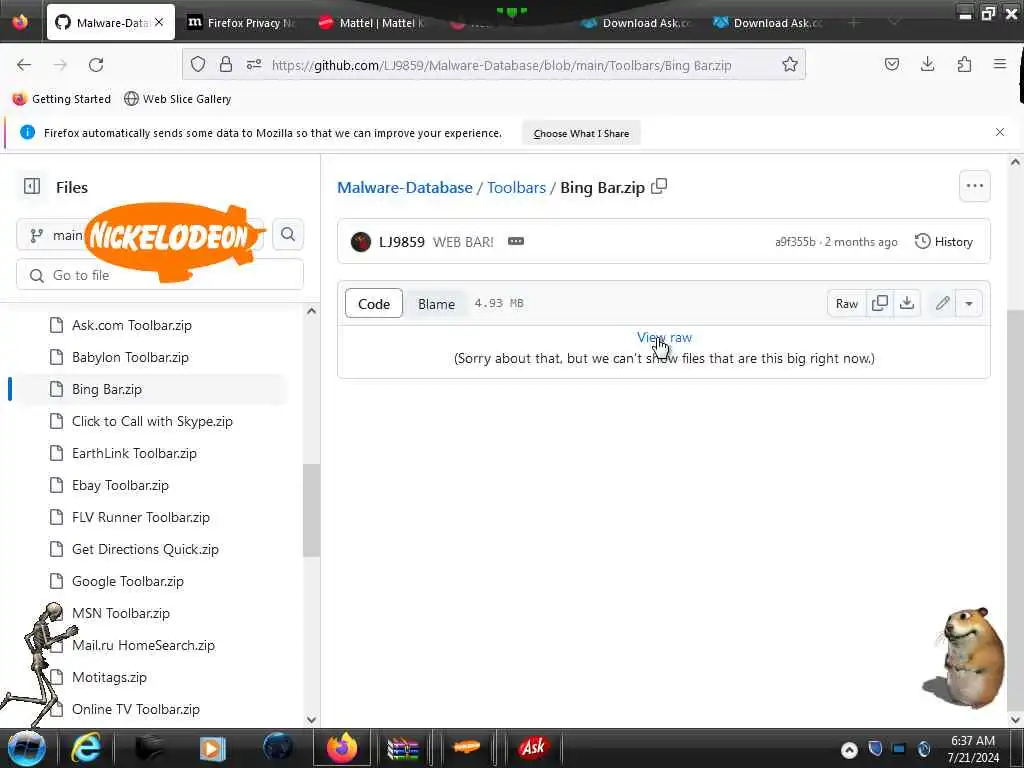Download the raw file icon
1024x768 pixels.
(x=907, y=303)
